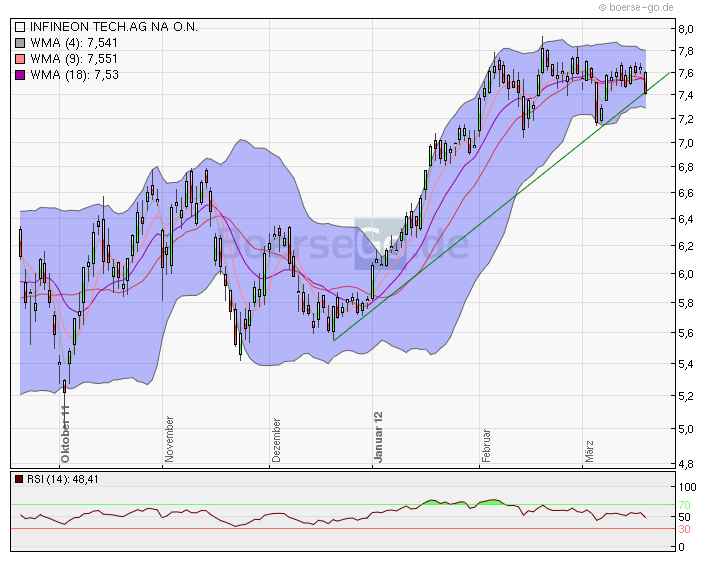Click the boerse-go.de copyright text
Image resolution: width=720 pixels, height=561 pixels.
(636, 7)
